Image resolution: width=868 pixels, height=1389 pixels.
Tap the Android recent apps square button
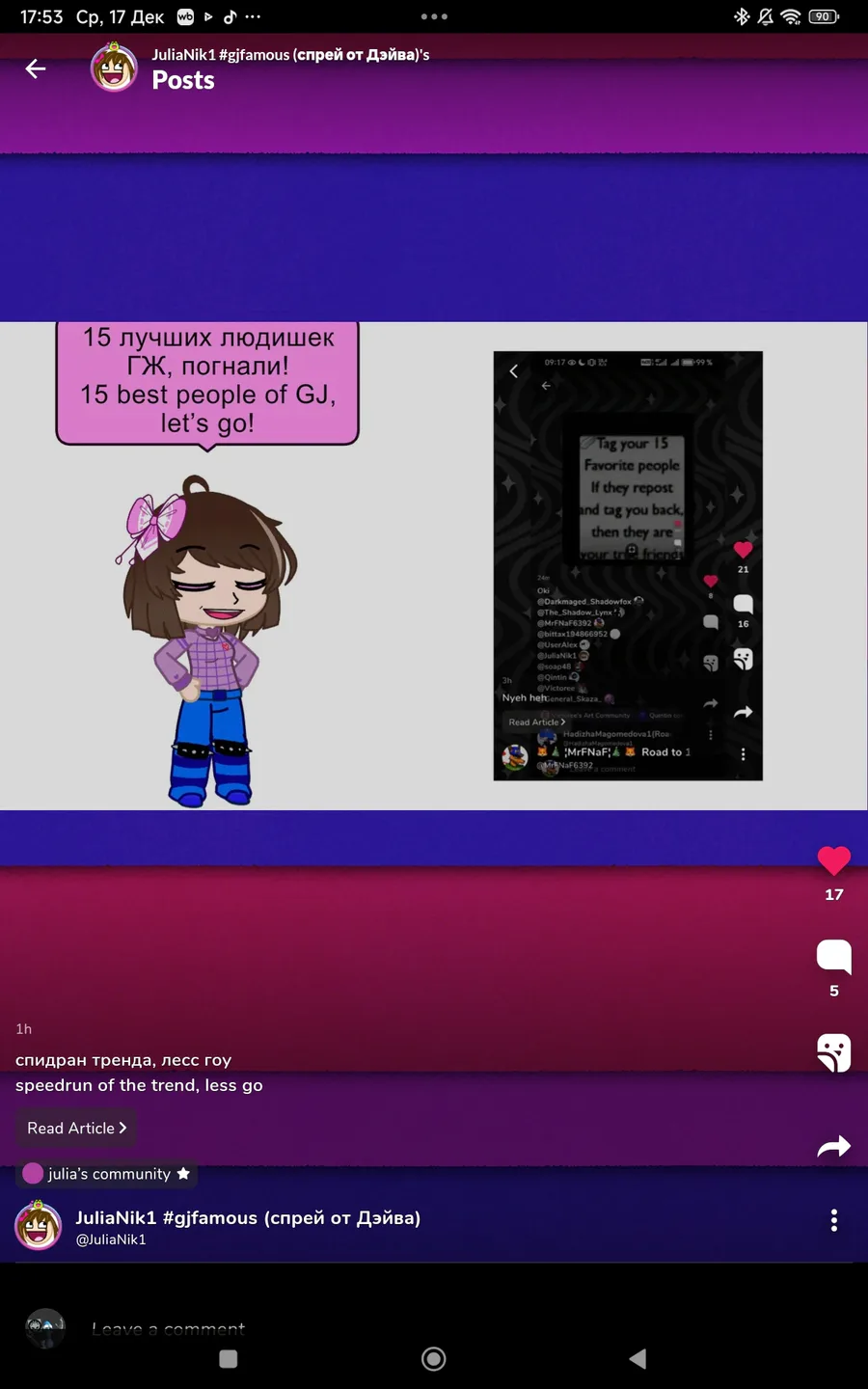click(229, 1358)
